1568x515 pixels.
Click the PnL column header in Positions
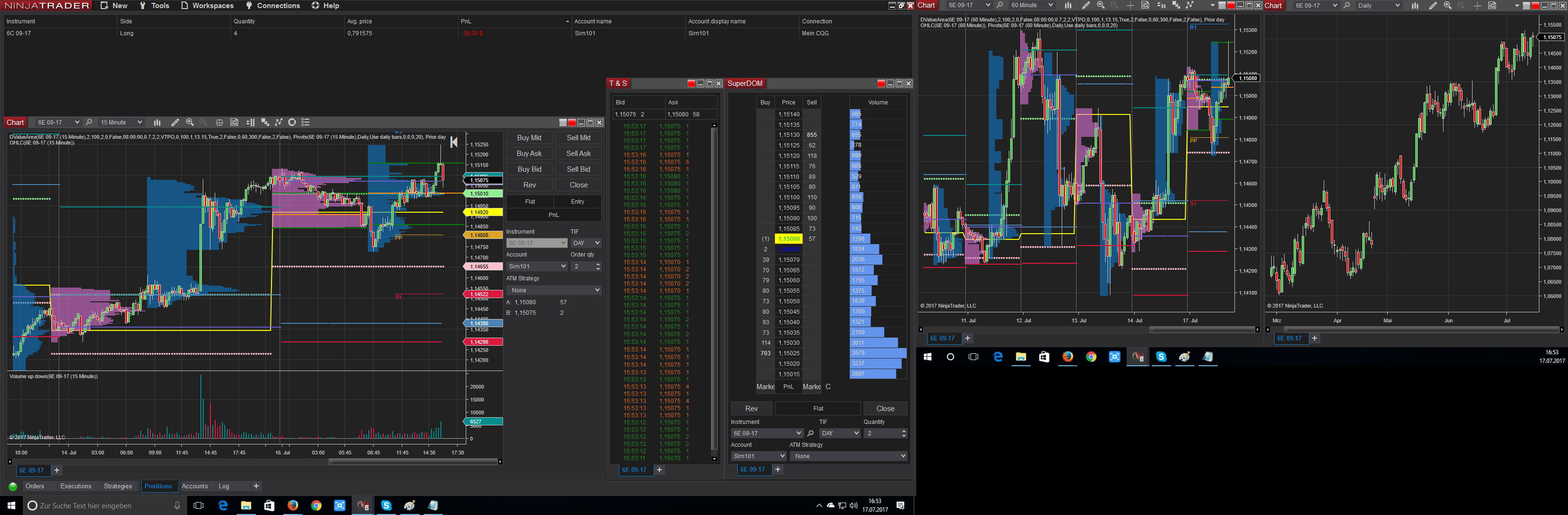[514, 21]
